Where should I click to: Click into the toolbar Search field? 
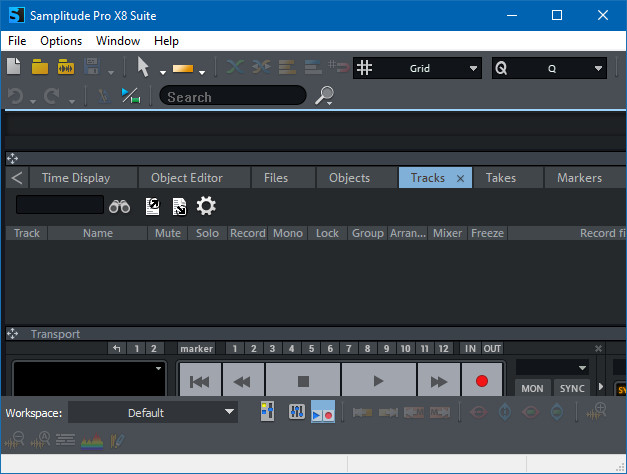[232, 96]
